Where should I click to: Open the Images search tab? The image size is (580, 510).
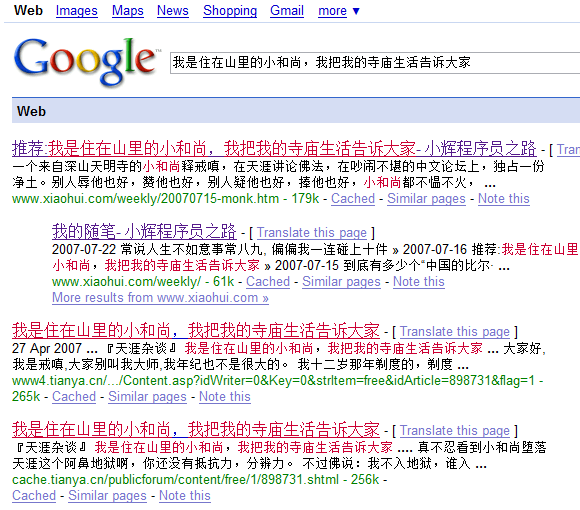click(x=77, y=11)
